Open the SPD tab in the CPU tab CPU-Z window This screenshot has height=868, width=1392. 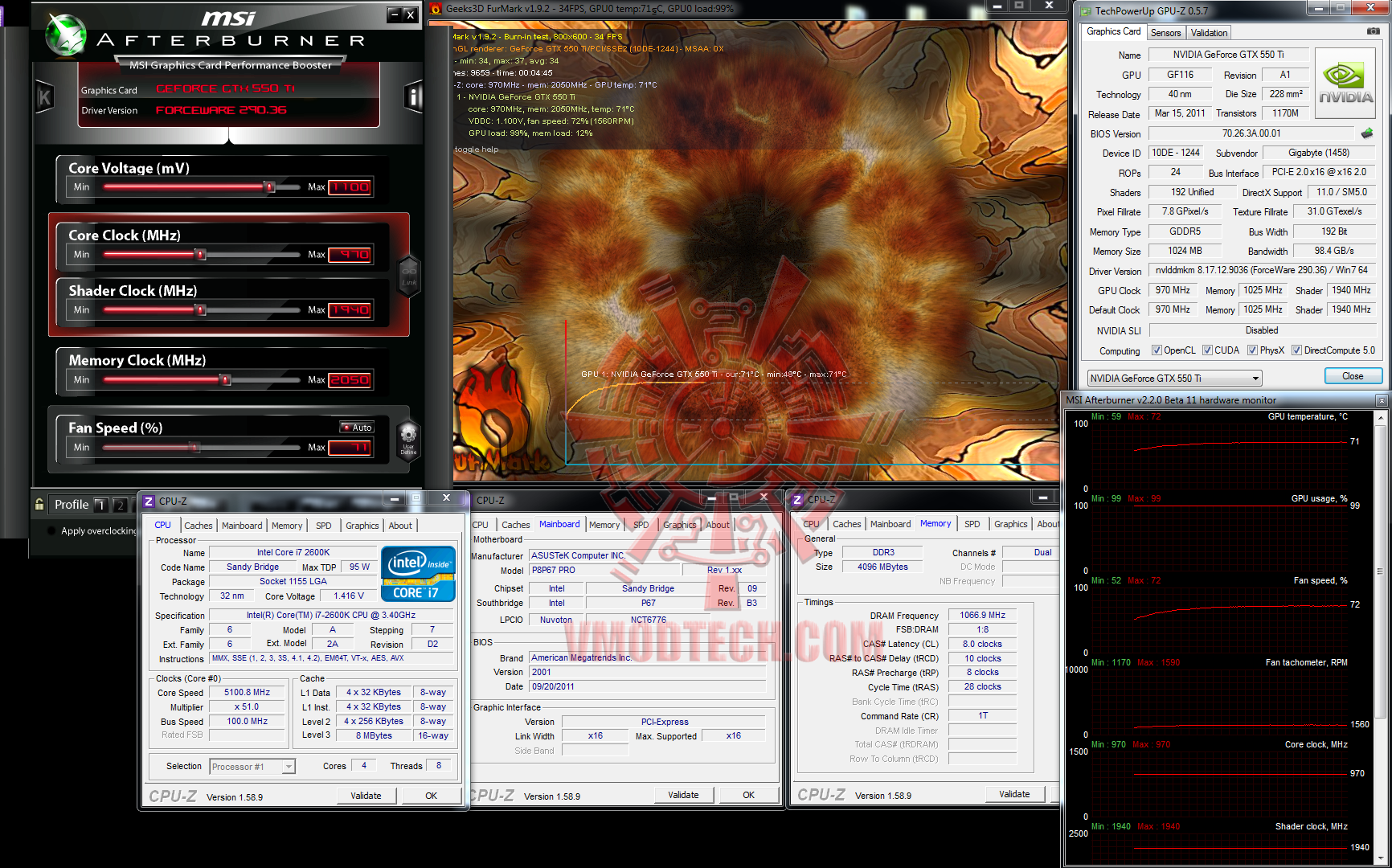click(x=323, y=526)
